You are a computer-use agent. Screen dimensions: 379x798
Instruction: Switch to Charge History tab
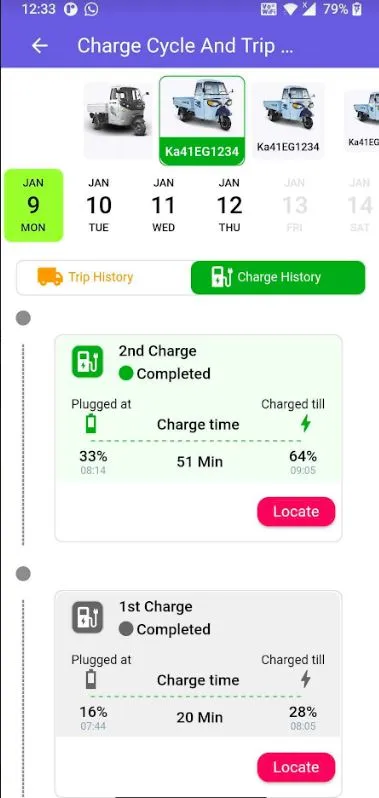[278, 277]
